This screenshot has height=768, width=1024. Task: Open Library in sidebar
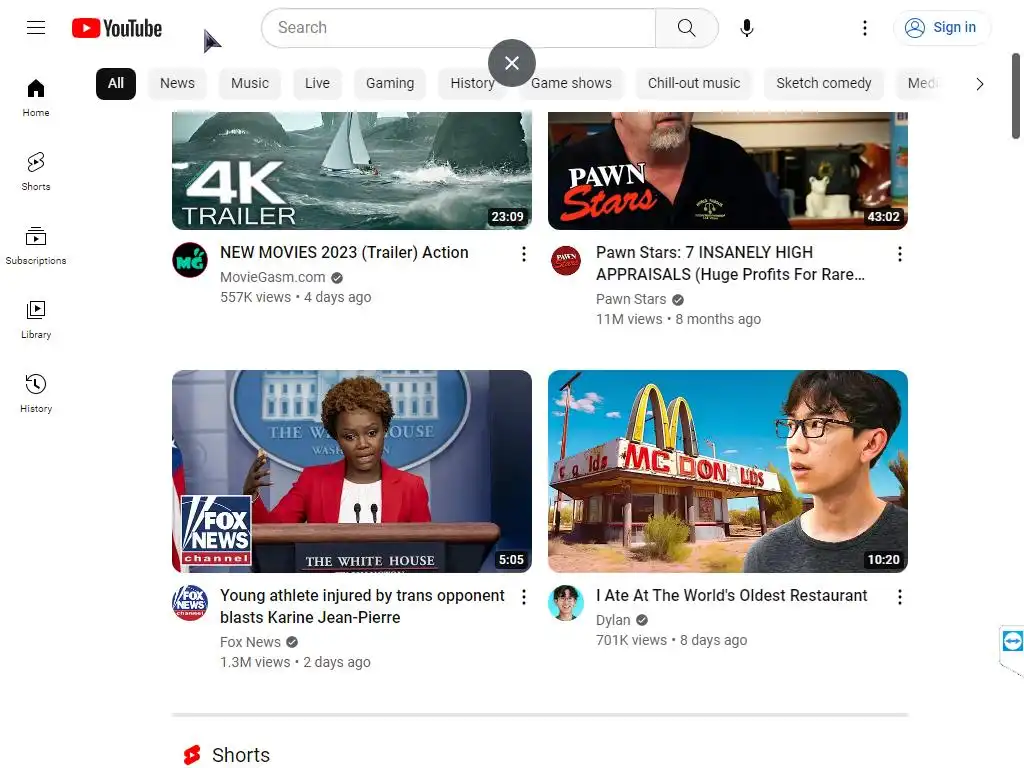point(36,320)
